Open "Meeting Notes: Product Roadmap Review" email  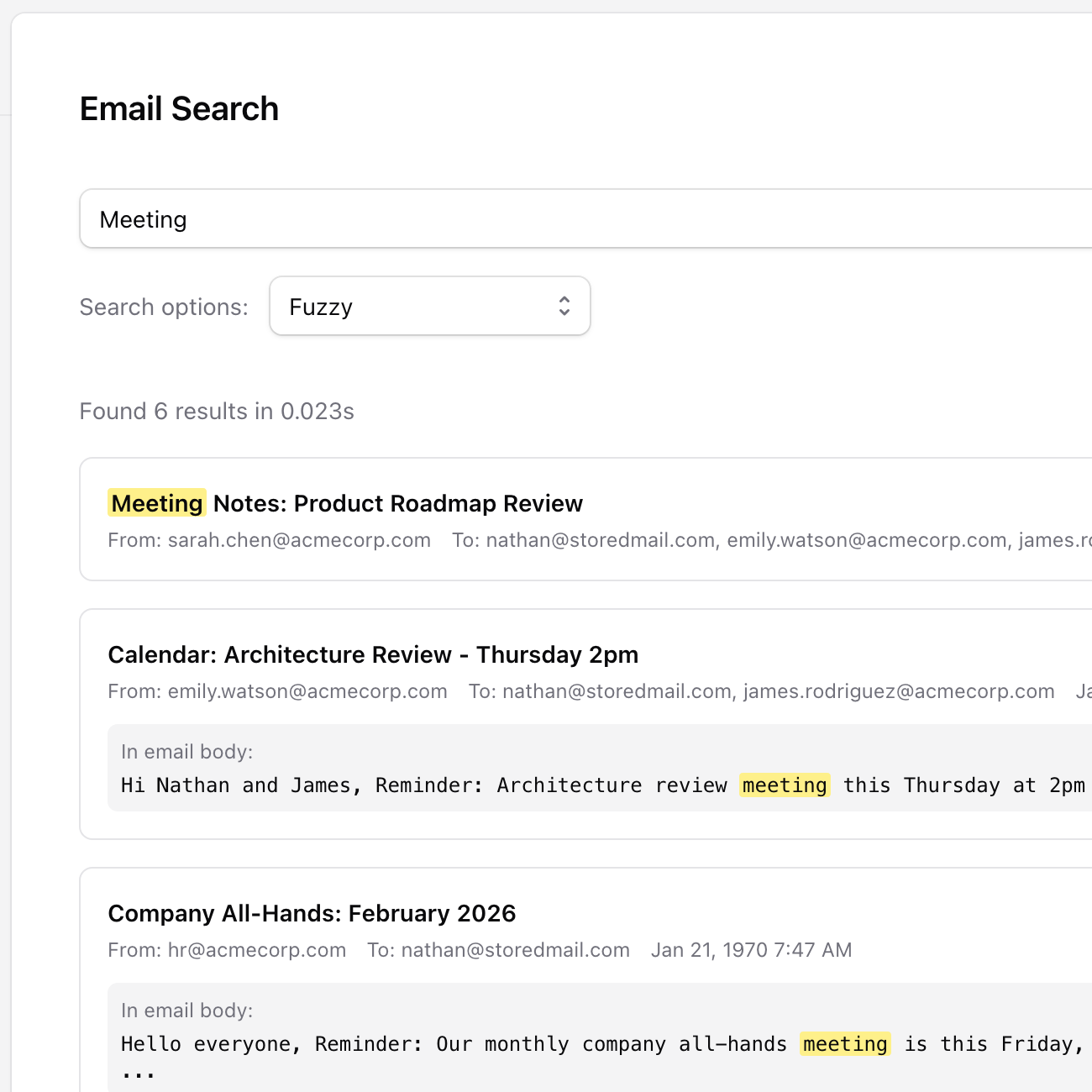click(397, 503)
